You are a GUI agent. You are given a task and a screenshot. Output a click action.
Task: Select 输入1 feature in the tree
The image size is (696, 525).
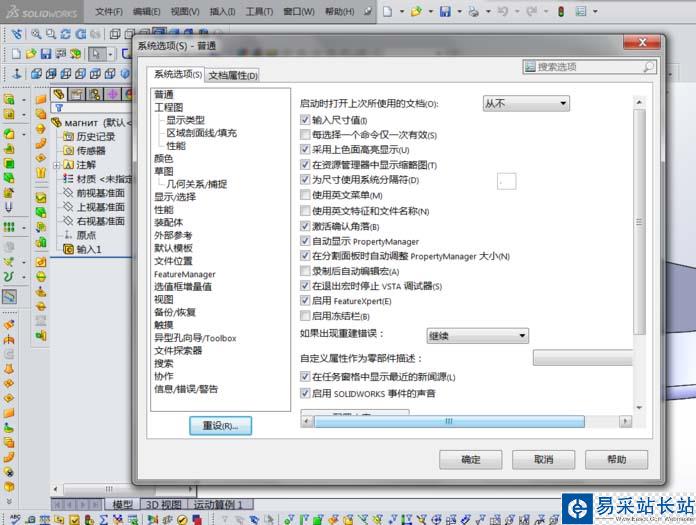89,249
